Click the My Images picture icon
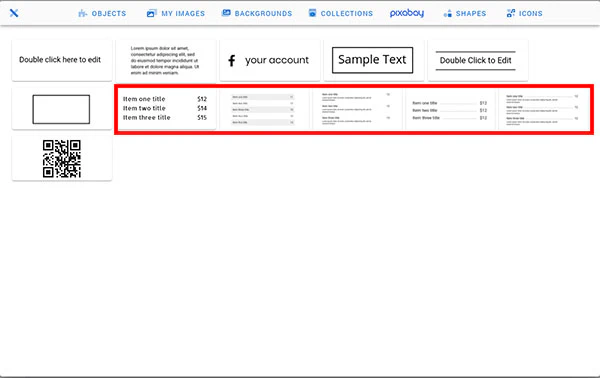Viewport: 600px width, 378px height. click(x=152, y=13)
